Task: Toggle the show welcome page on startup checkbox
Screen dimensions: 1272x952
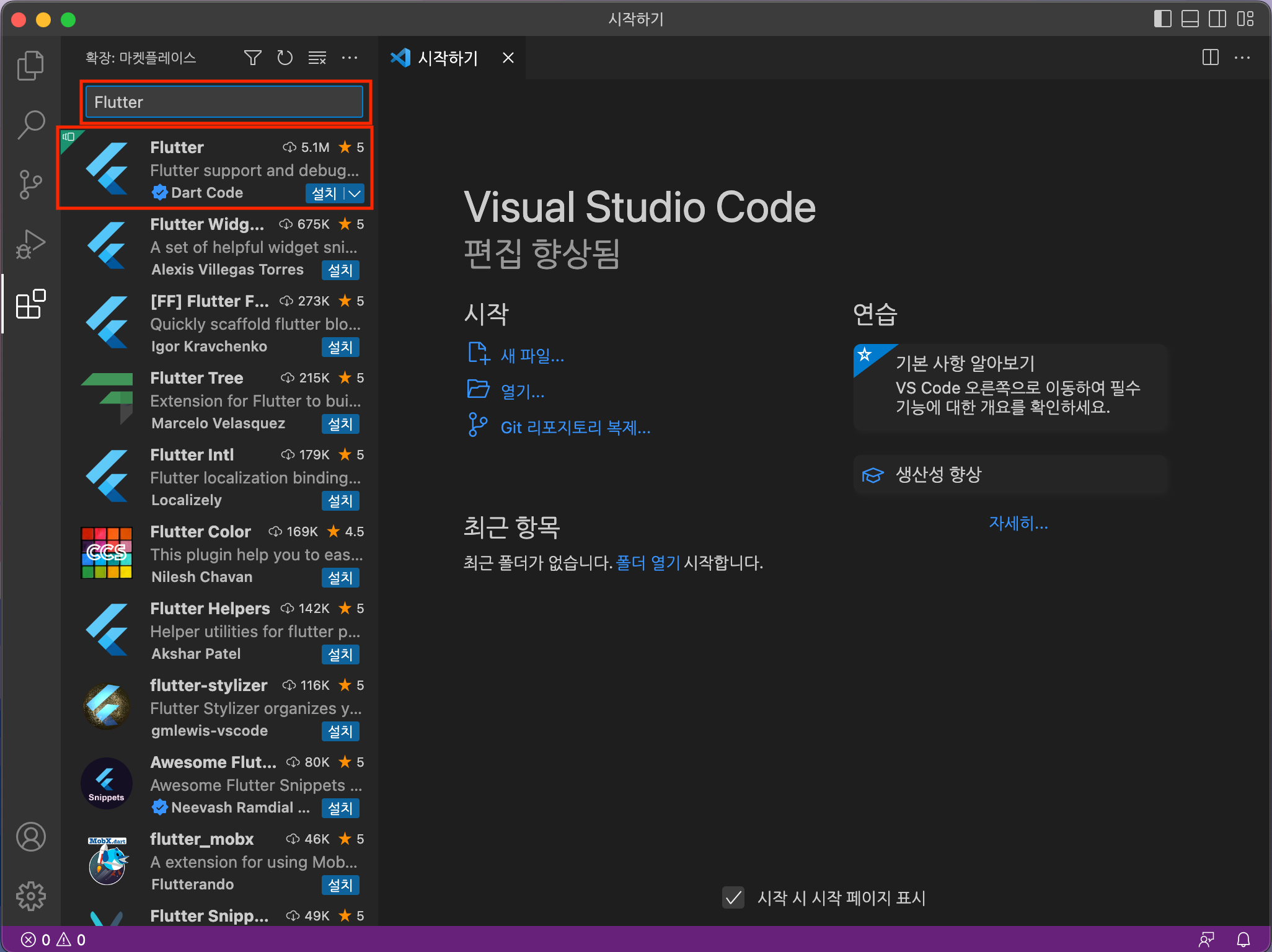Action: coord(733,897)
